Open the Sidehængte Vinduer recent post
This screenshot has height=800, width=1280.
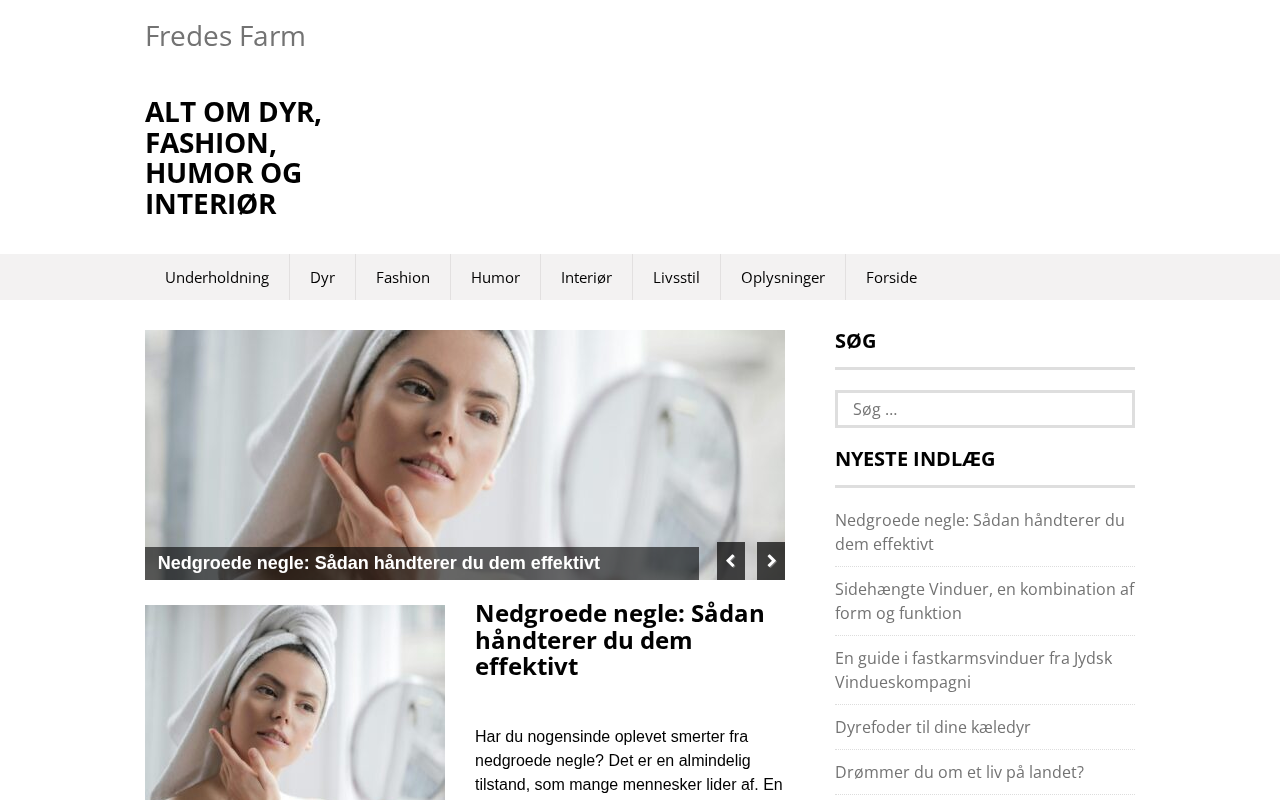tap(984, 601)
